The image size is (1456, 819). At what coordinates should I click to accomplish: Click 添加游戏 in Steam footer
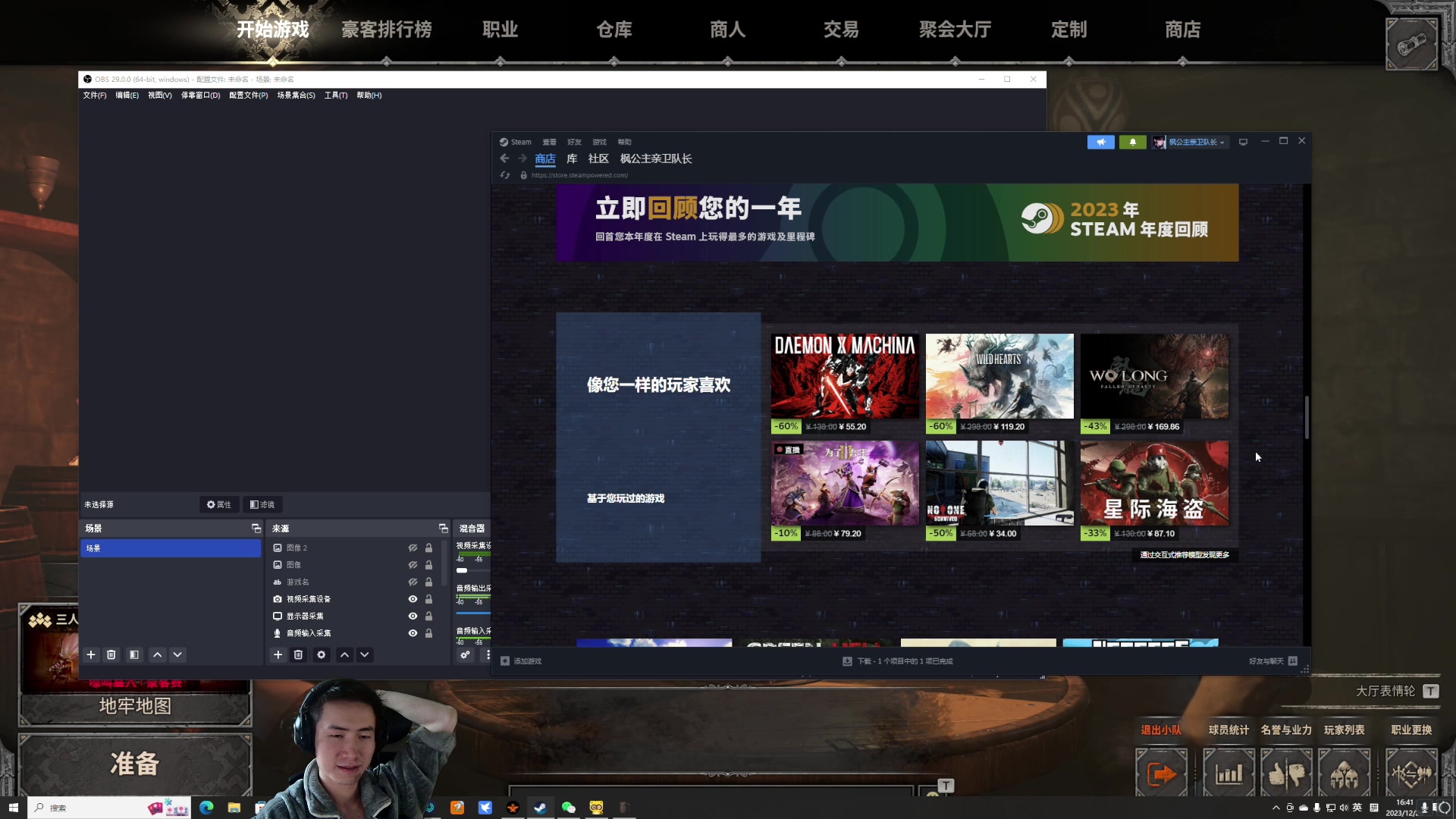pyautogui.click(x=521, y=661)
